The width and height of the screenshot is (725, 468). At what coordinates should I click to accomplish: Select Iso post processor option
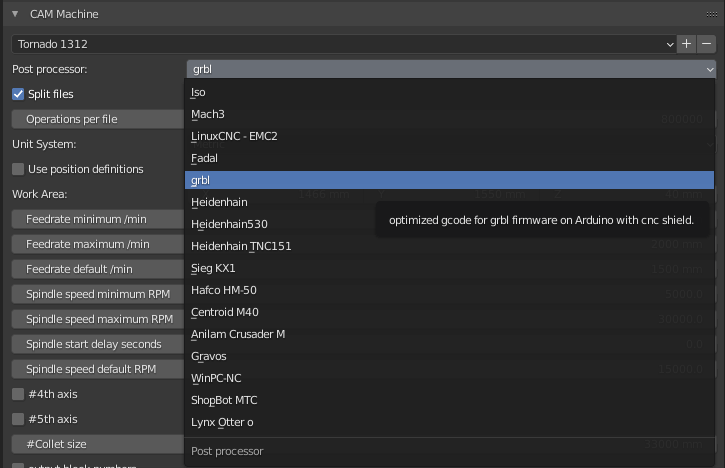pyautogui.click(x=198, y=92)
